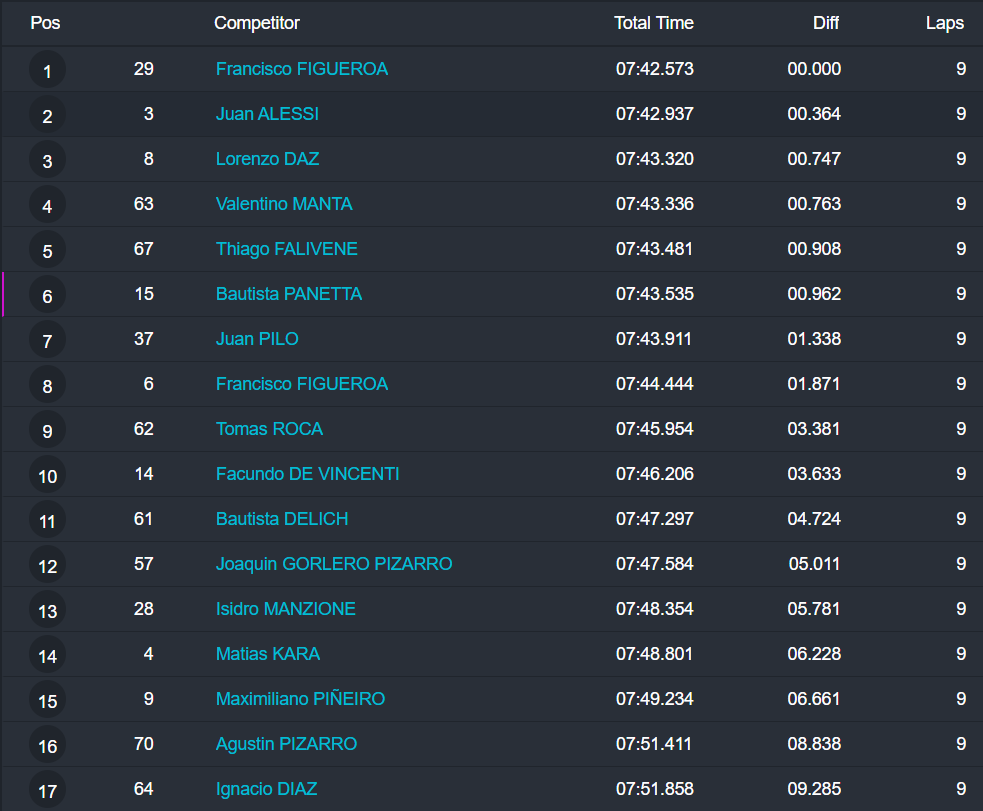This screenshot has height=811, width=983.
Task: Click the position 7 circle badge
Action: pos(47,340)
